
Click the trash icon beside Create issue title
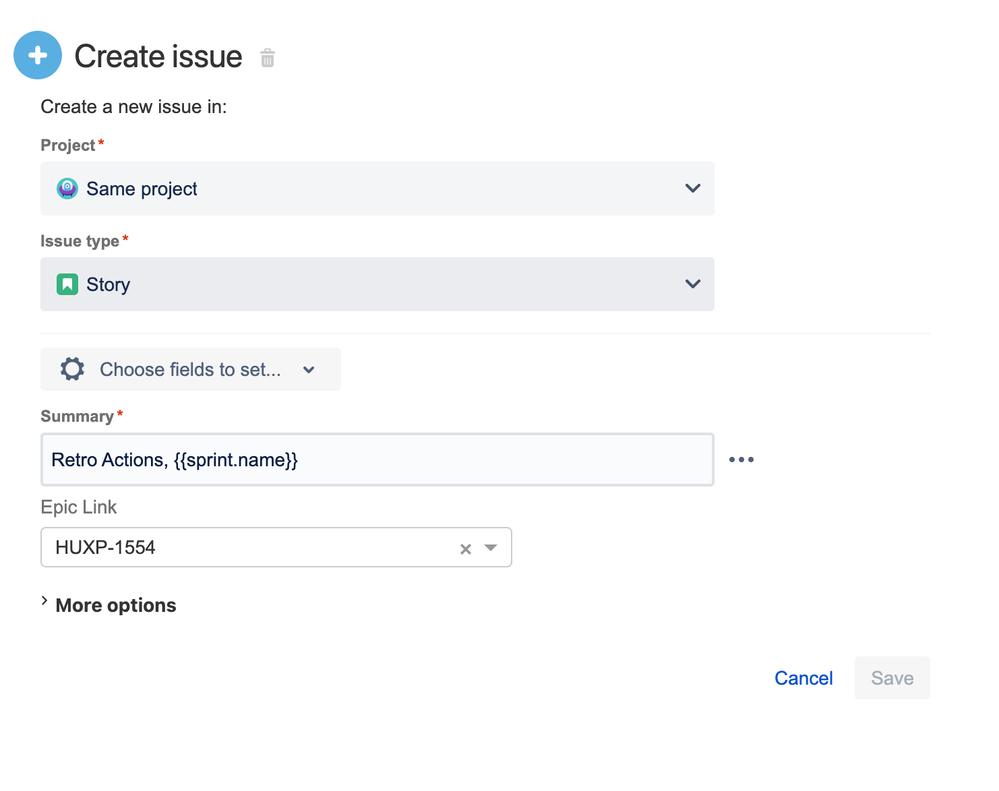point(267,58)
